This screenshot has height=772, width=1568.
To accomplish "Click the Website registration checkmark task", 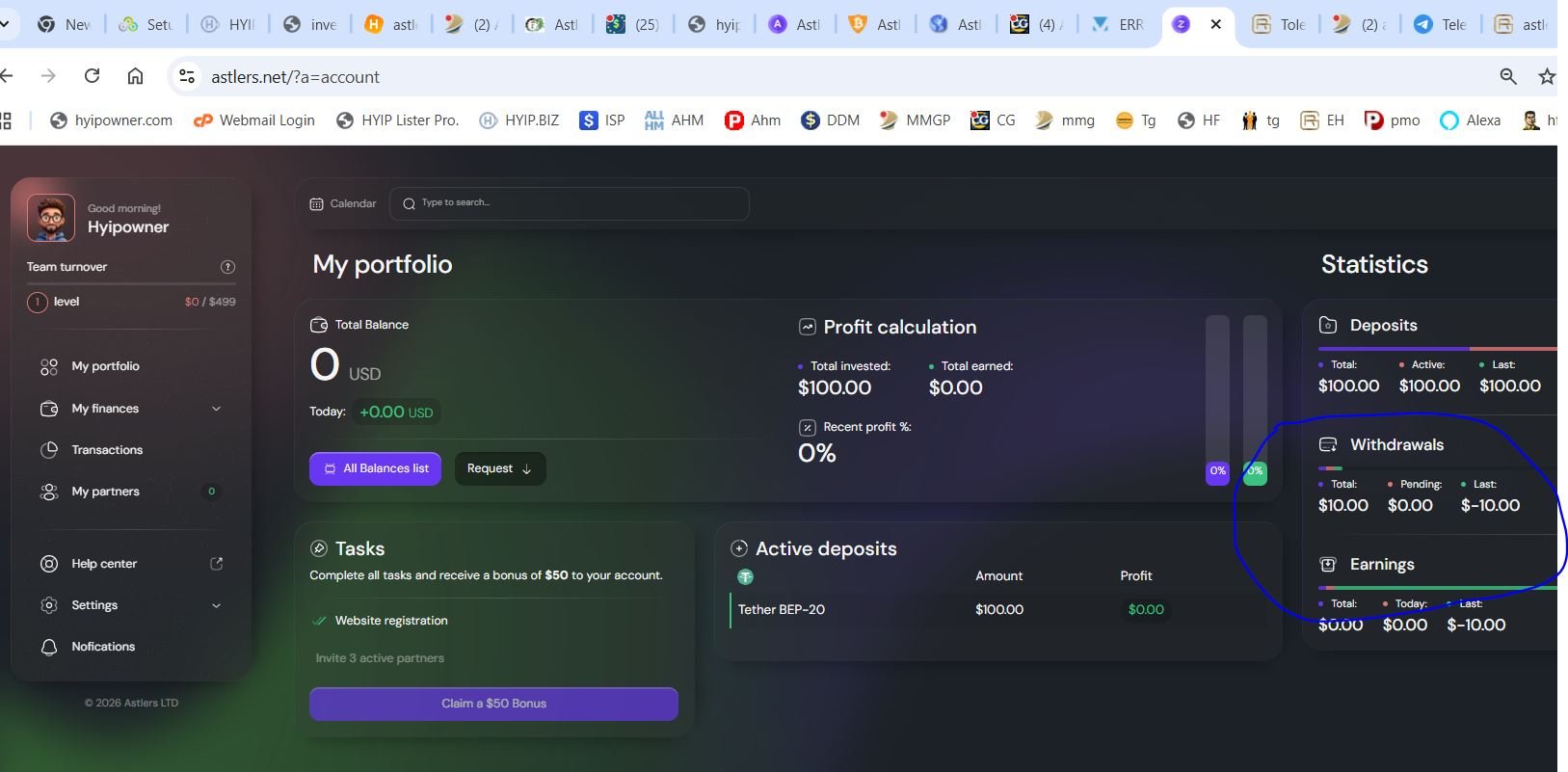I will (381, 621).
